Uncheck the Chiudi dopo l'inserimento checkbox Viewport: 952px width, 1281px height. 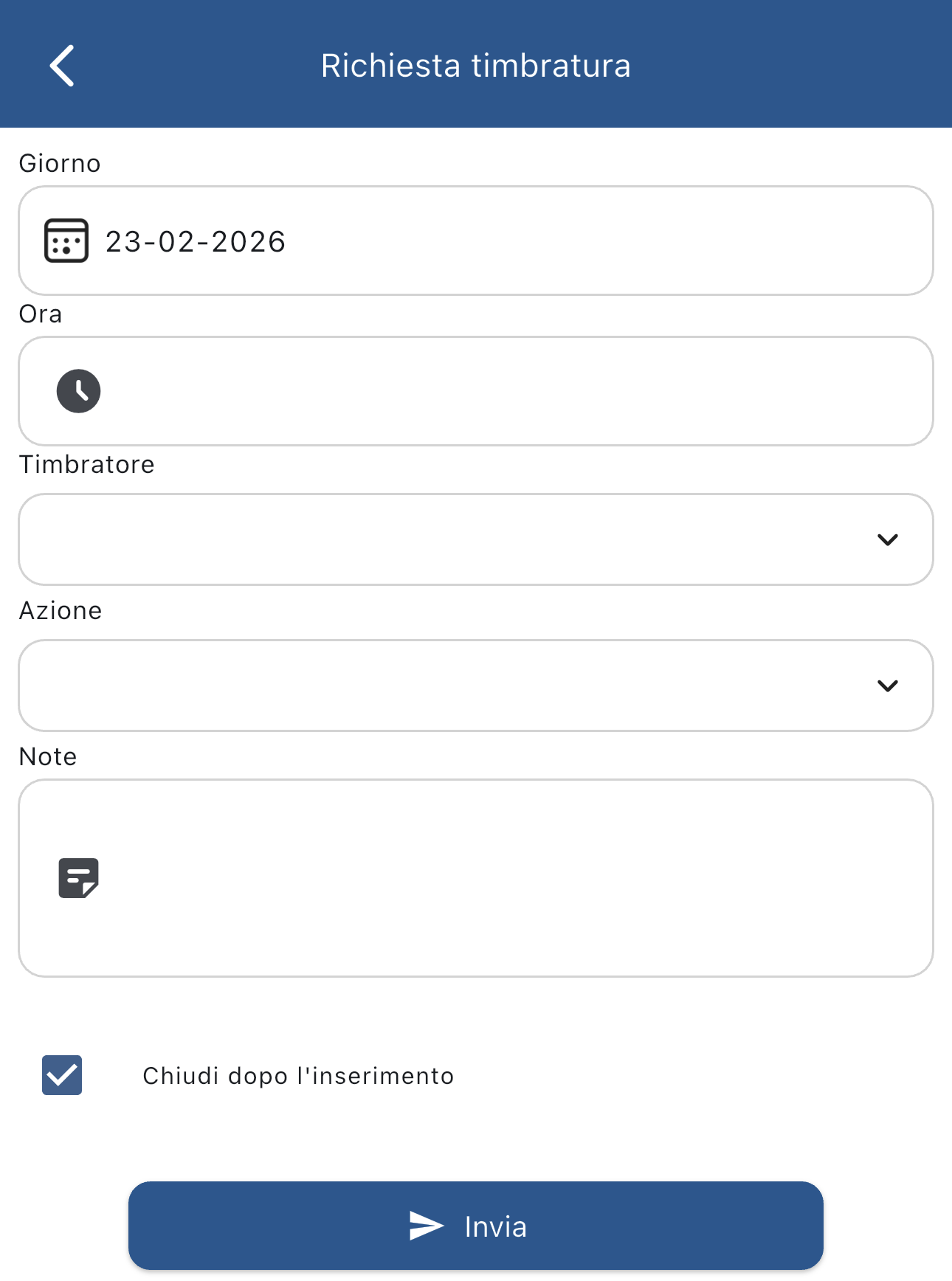pyautogui.click(x=62, y=1075)
